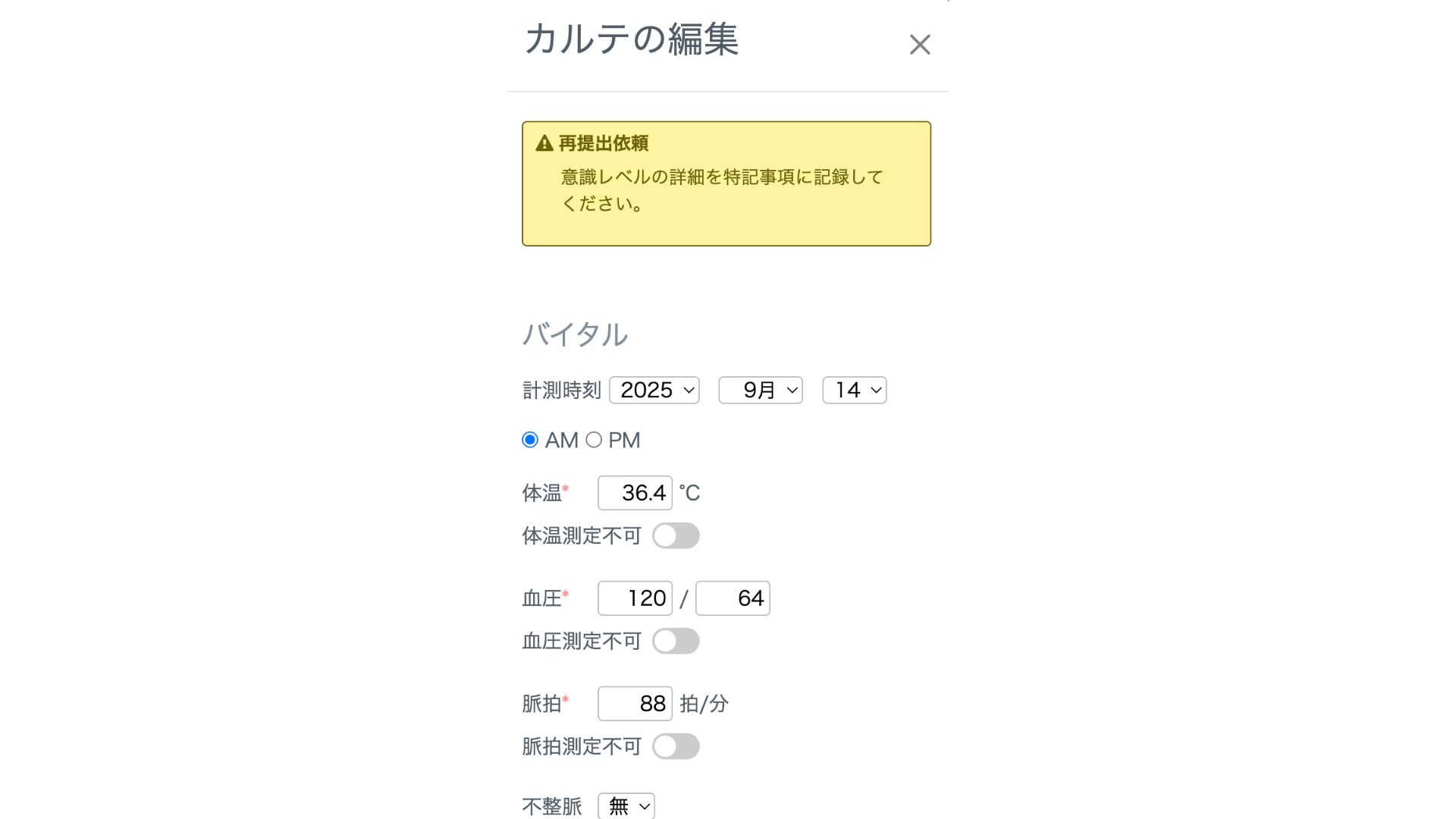Viewport: 1456px width, 819px height.
Task: Click the diastolic blood pressure field 64
Action: pyautogui.click(x=733, y=598)
